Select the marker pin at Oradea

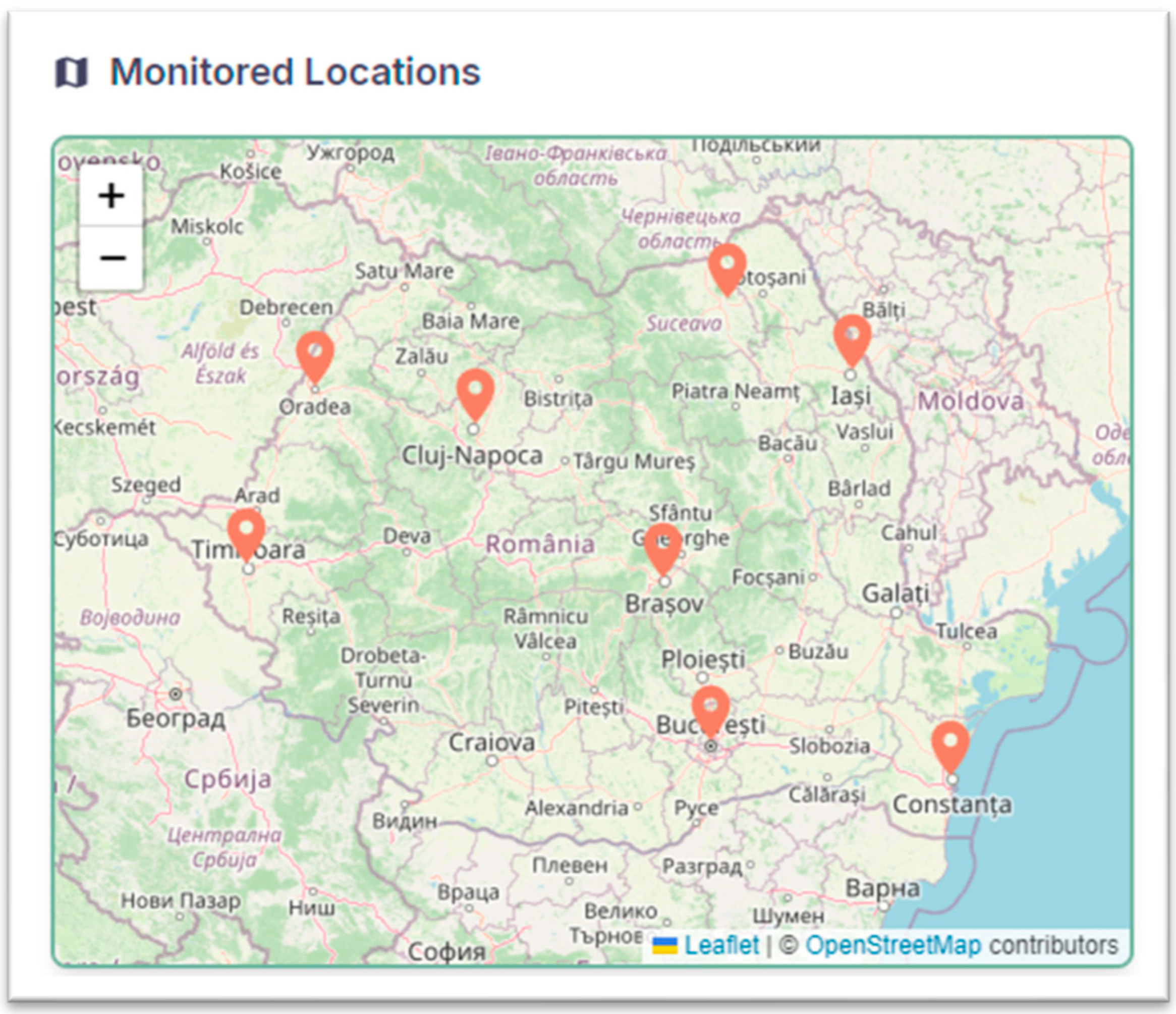coord(315,354)
